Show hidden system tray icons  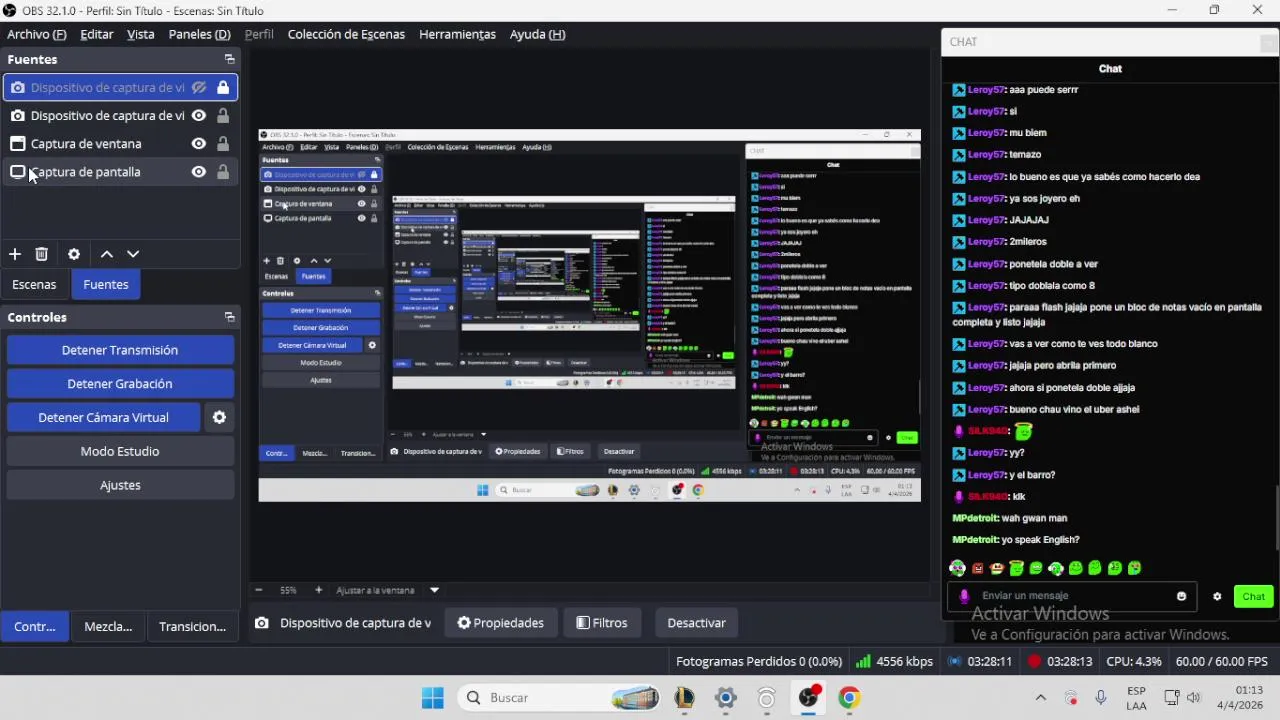tap(1040, 698)
